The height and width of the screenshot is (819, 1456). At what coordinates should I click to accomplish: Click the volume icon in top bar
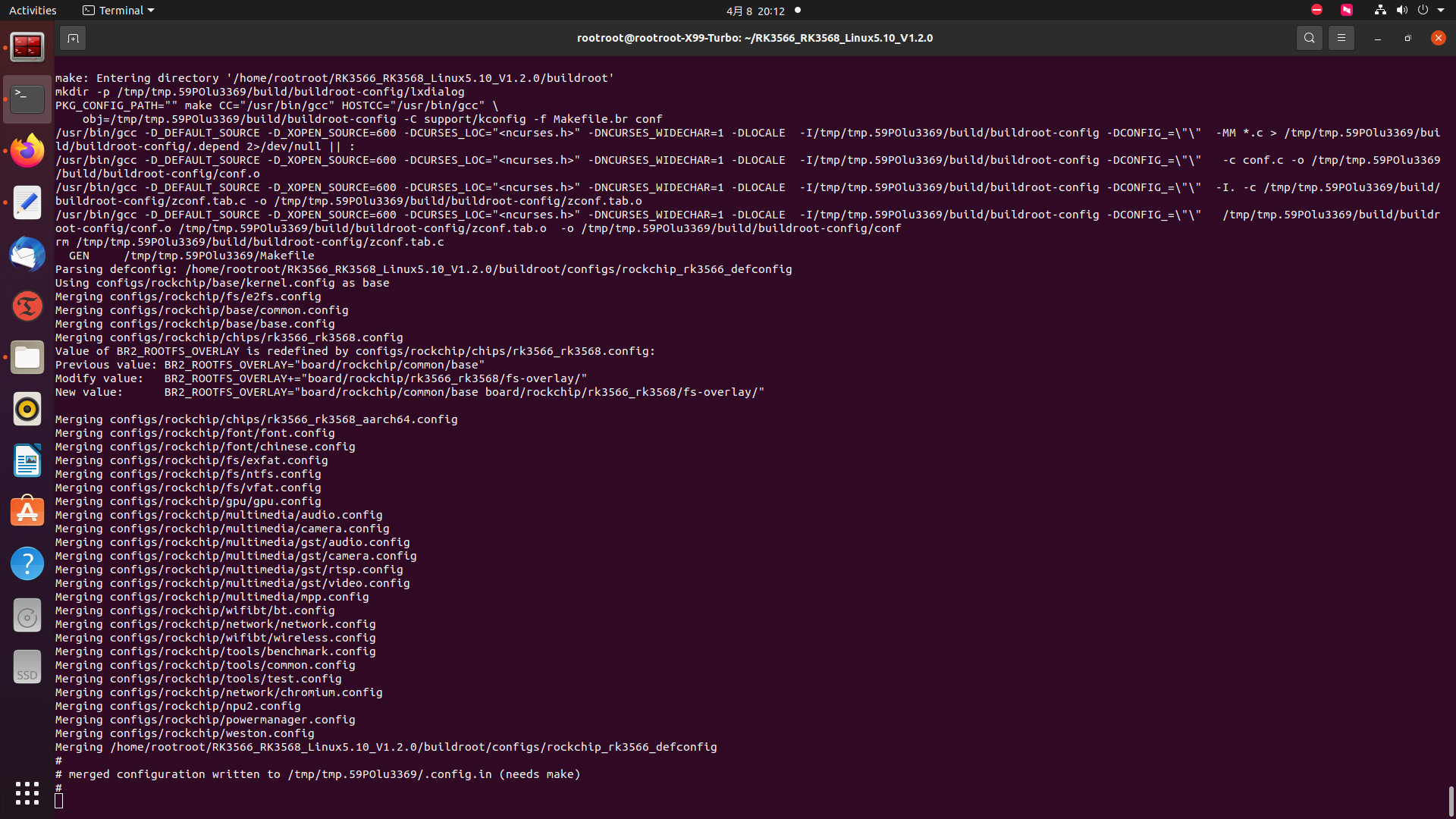click(x=1401, y=11)
